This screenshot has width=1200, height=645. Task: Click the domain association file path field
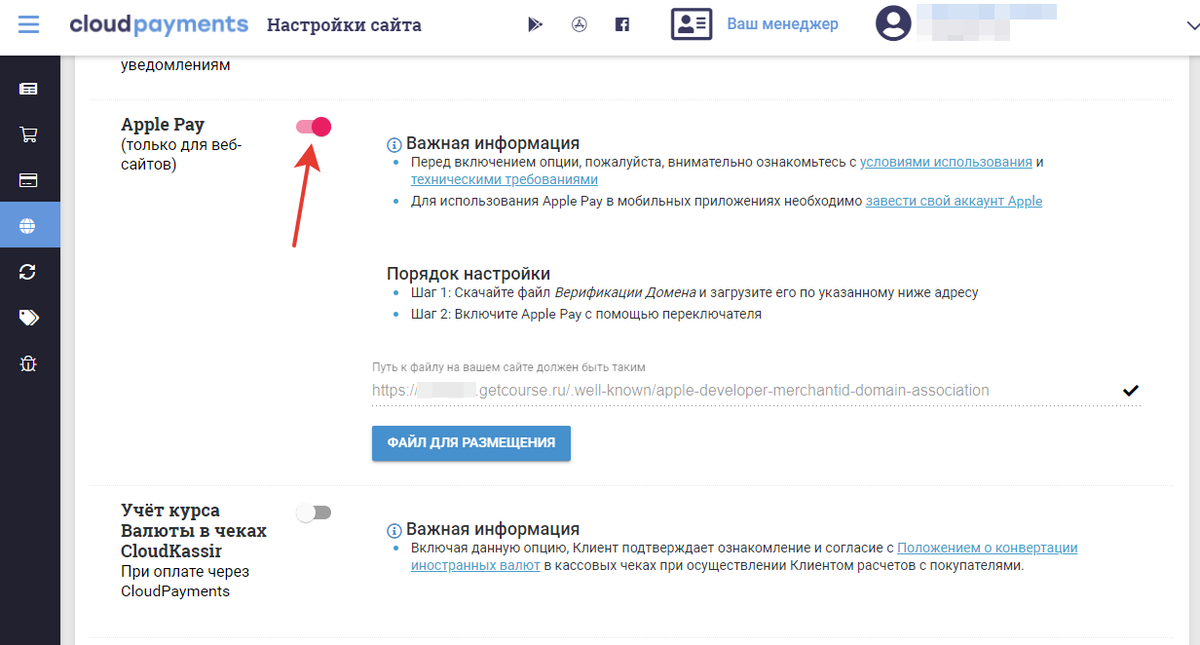click(x=756, y=390)
